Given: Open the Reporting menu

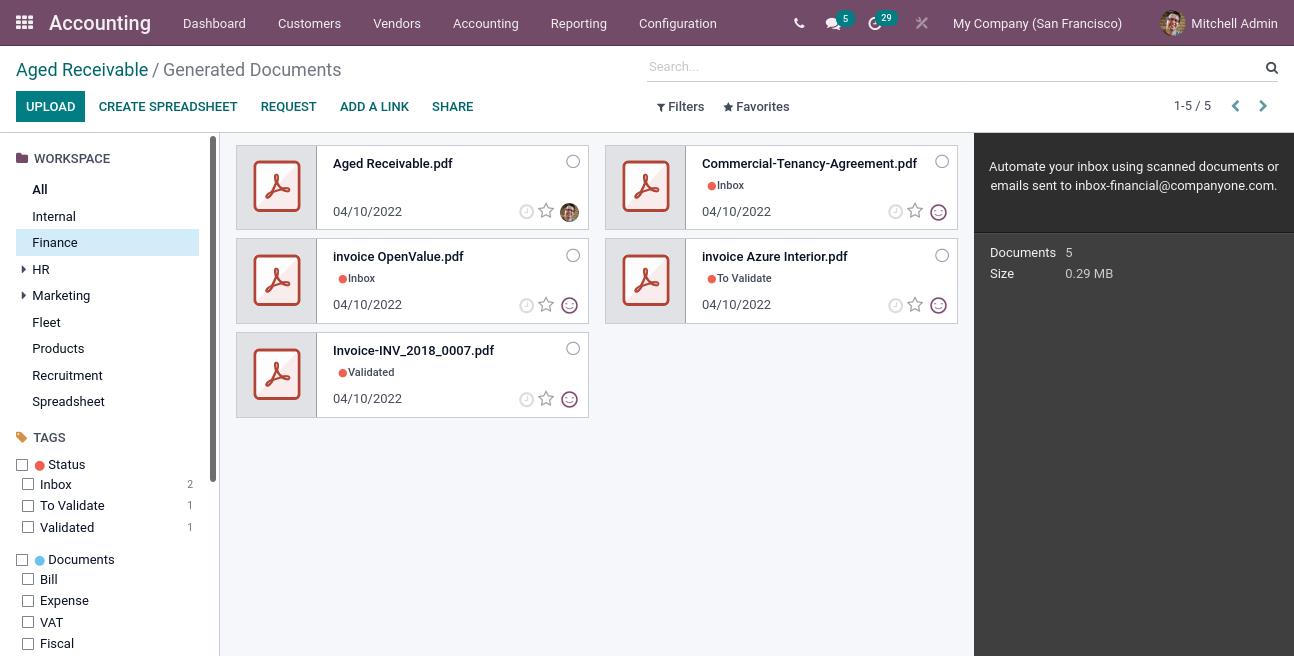Looking at the screenshot, I should coord(578,23).
